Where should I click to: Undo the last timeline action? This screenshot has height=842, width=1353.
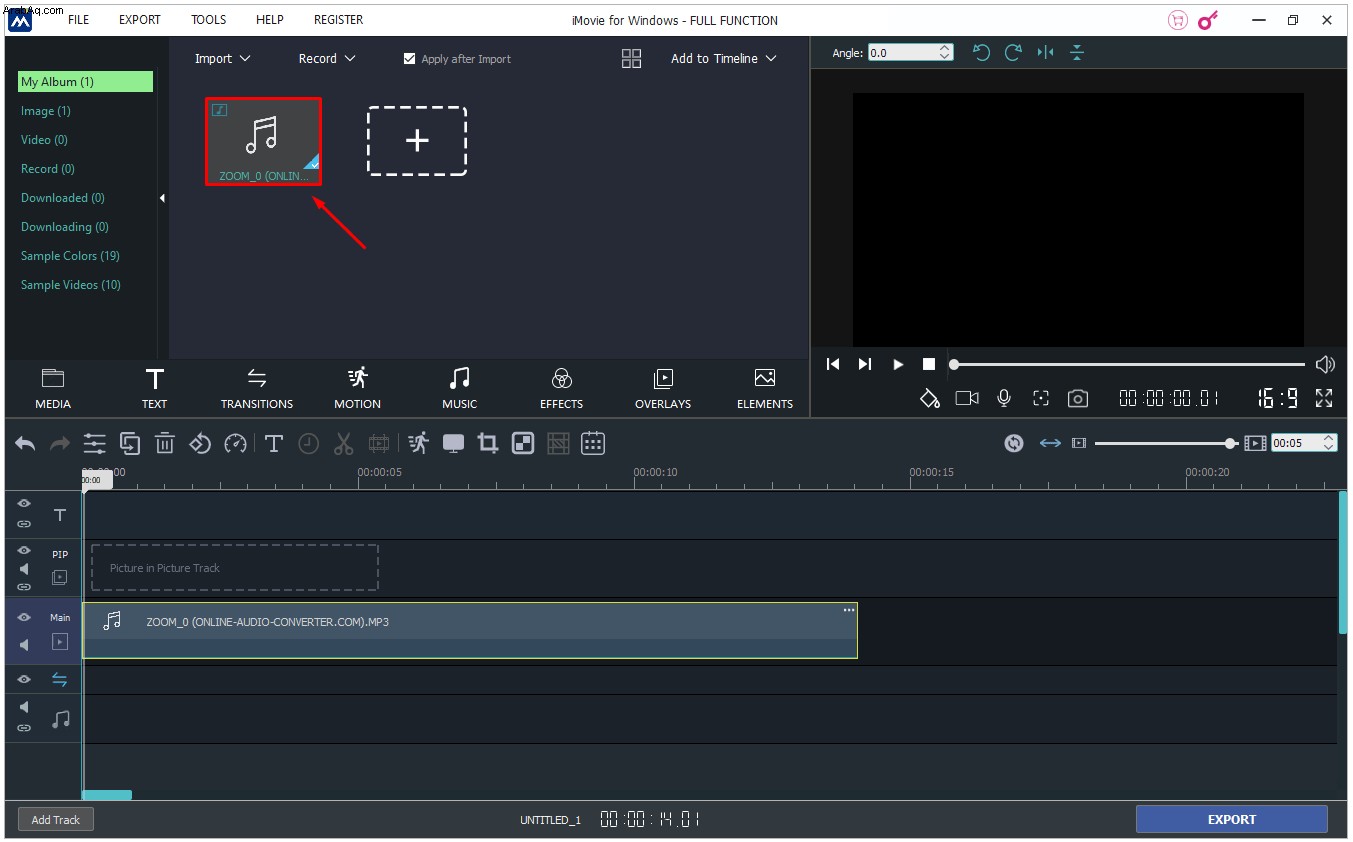click(x=25, y=443)
